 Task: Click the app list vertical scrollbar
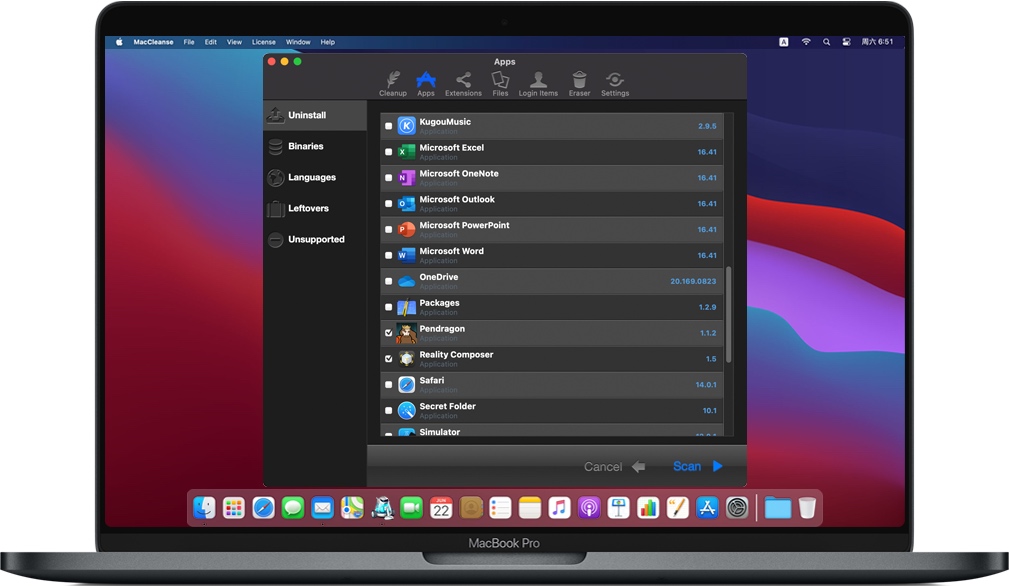point(729,315)
